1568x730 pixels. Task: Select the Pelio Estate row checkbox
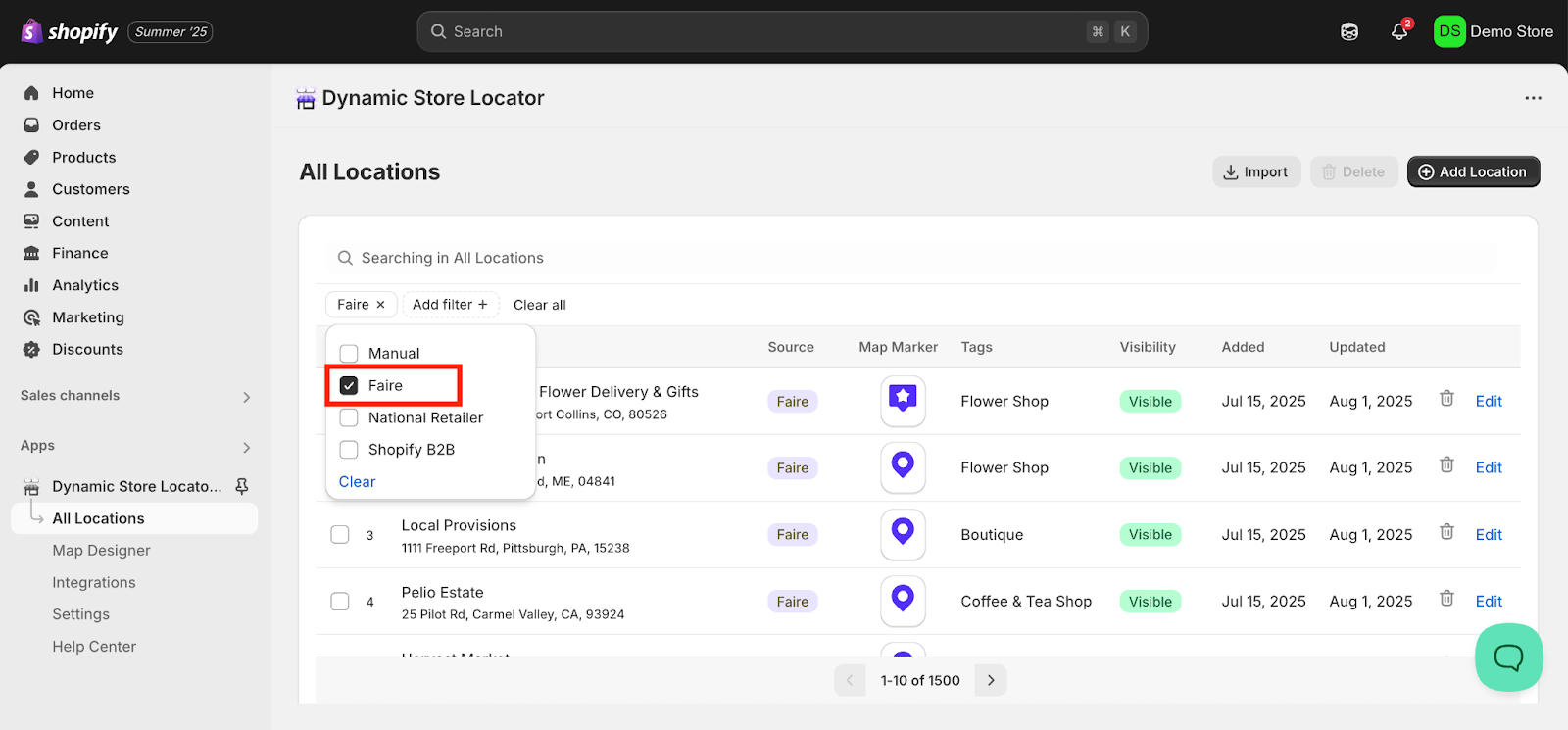coord(340,602)
